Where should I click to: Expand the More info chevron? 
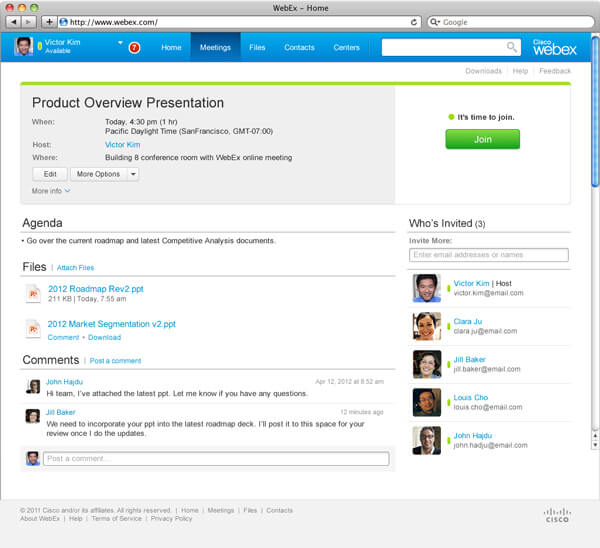[x=67, y=191]
